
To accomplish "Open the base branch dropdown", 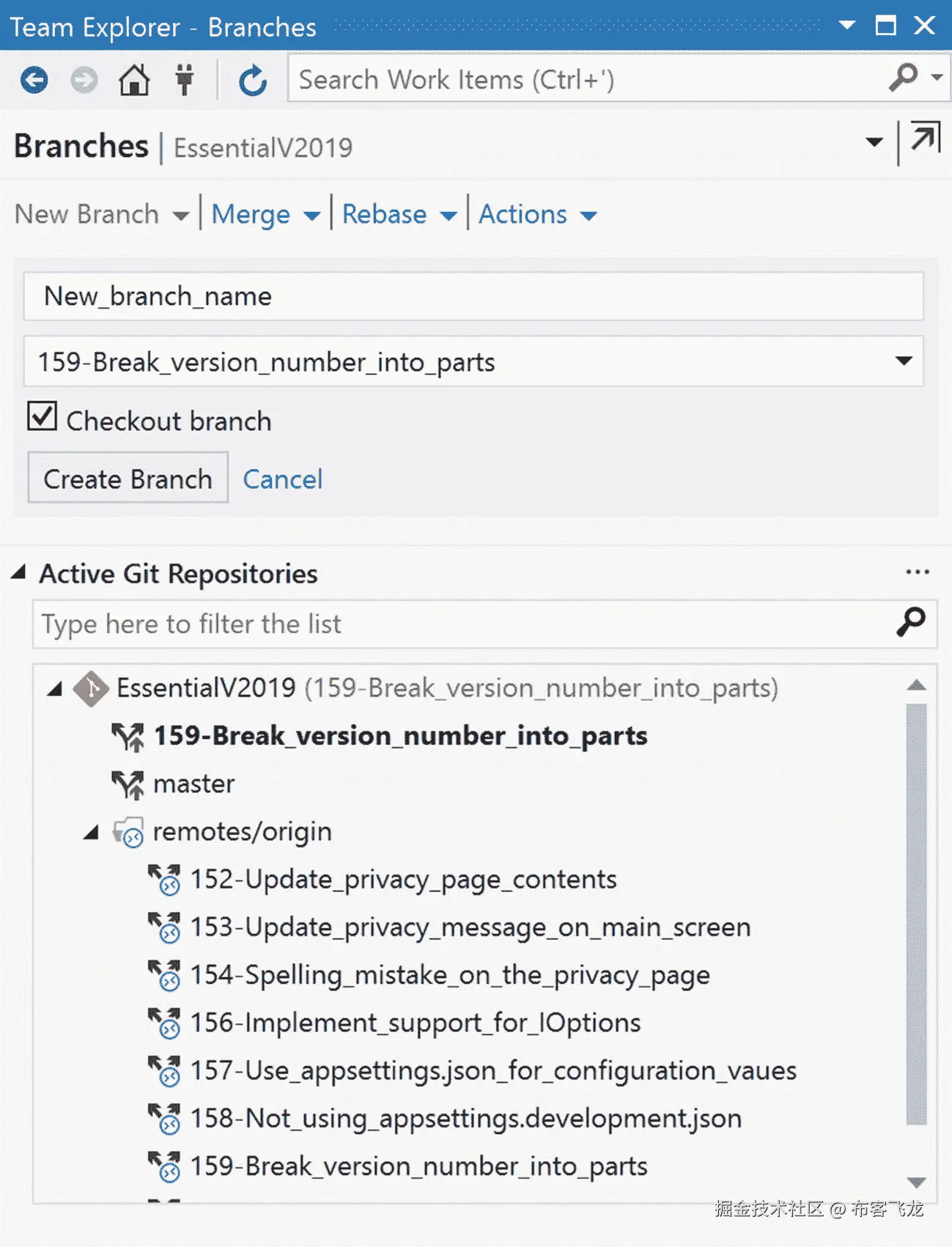I will click(903, 361).
